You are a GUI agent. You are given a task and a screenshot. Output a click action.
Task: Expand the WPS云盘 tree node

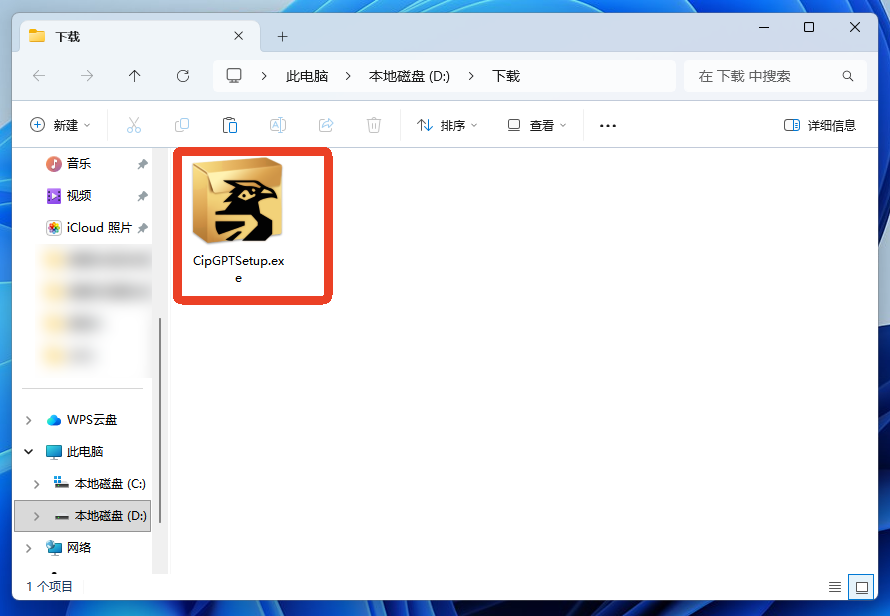(29, 420)
